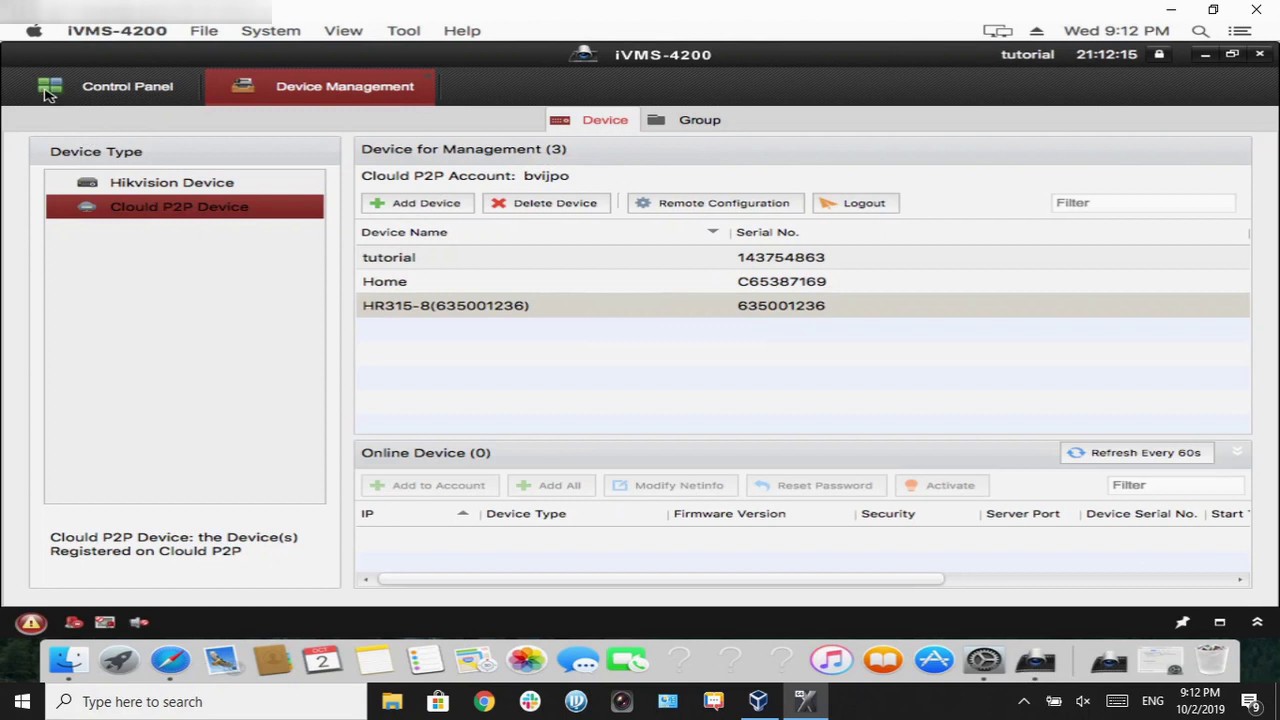Screen dimensions: 1280x720
Task: Click the Server Port column header
Action: pos(1023,514)
